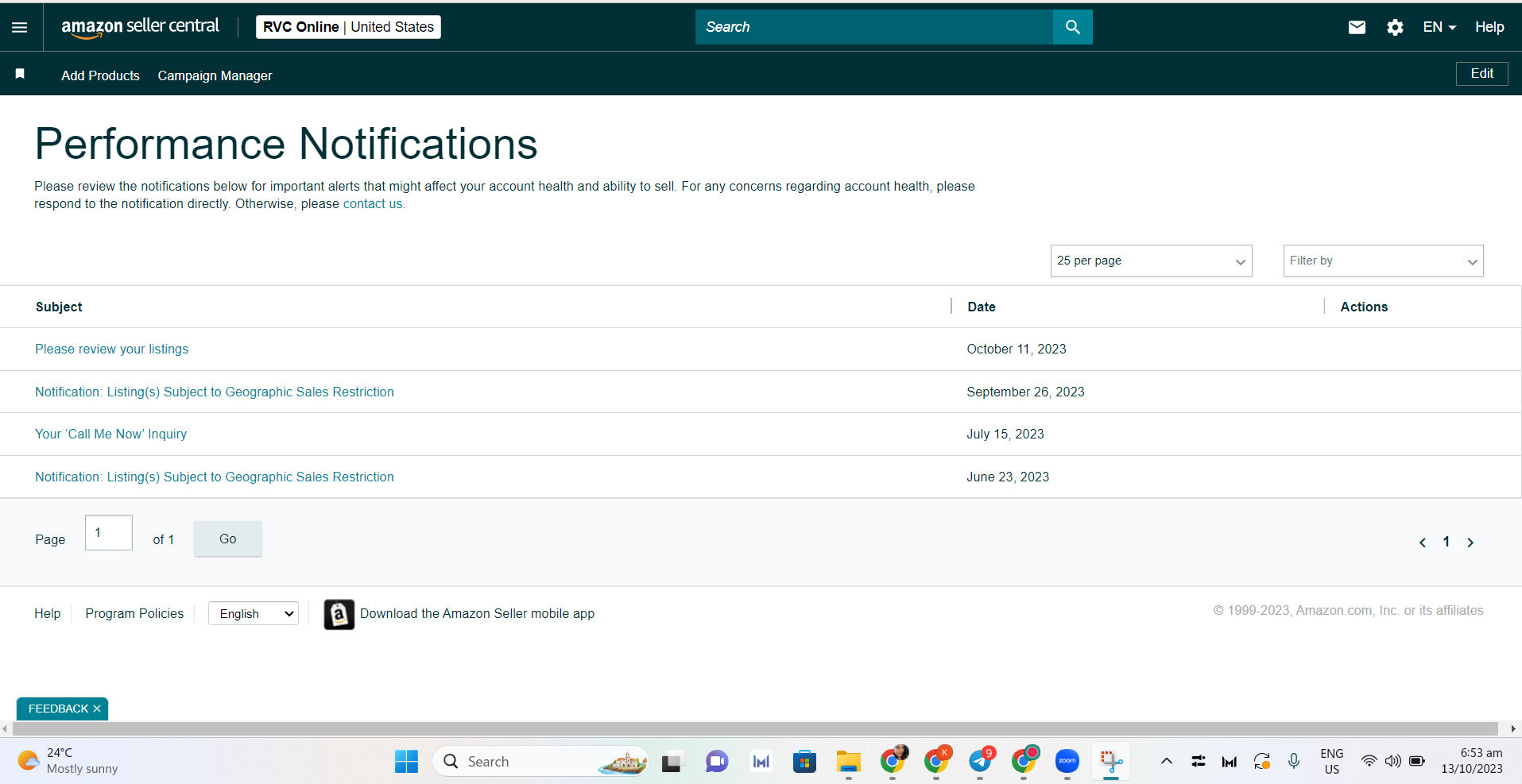Click the Subject column header
The height and width of the screenshot is (784, 1522).
pos(59,307)
